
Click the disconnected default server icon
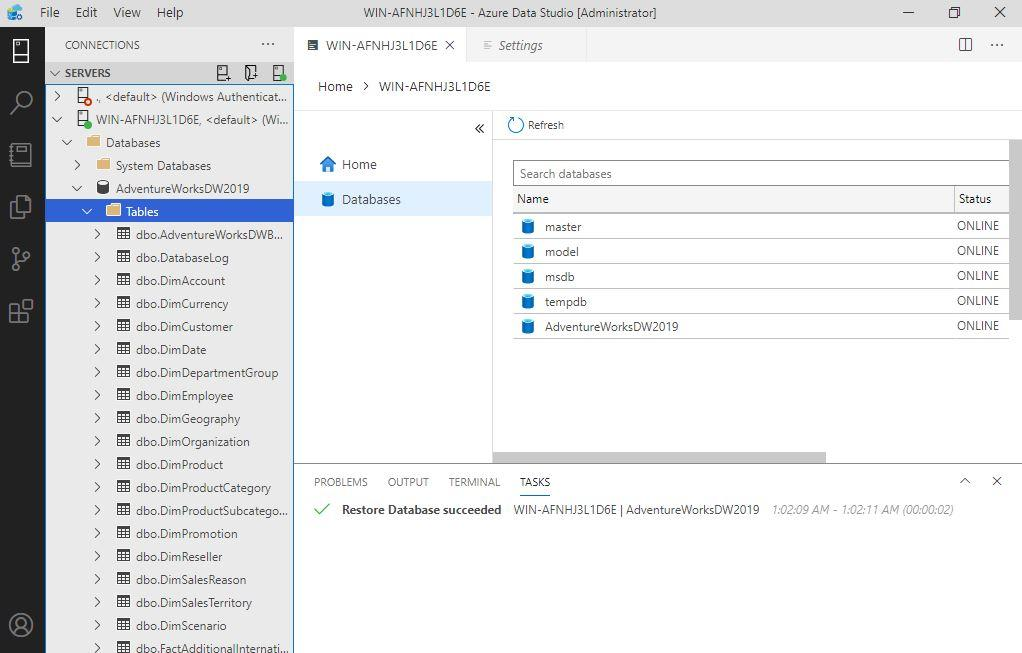(84, 96)
